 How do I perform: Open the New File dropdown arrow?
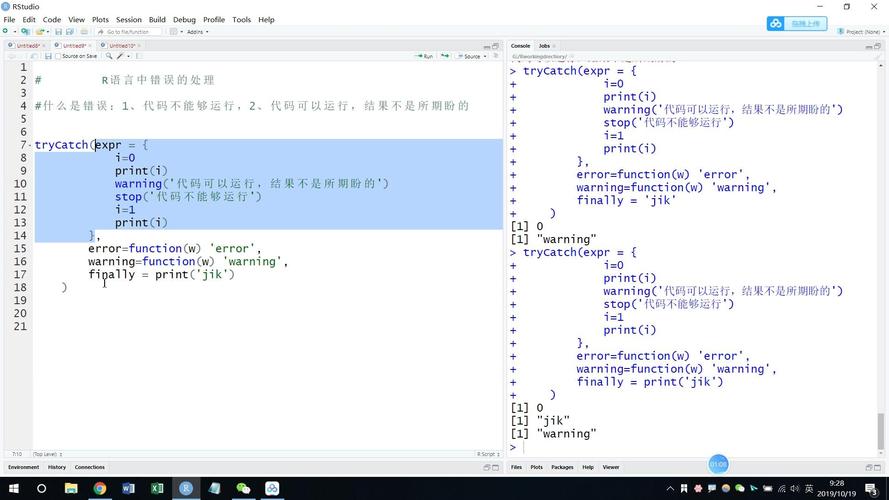(15, 32)
